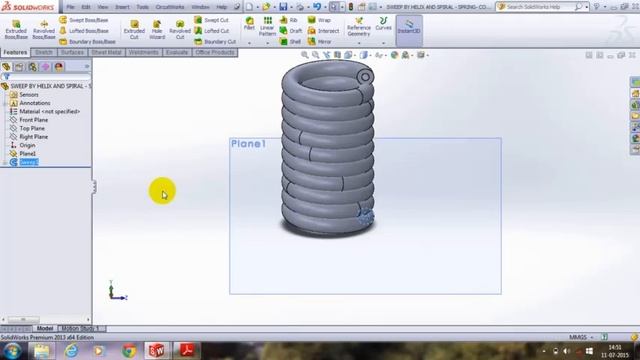This screenshot has width=640, height=360.
Task: Select Material not specified tree item
Action: [49, 111]
